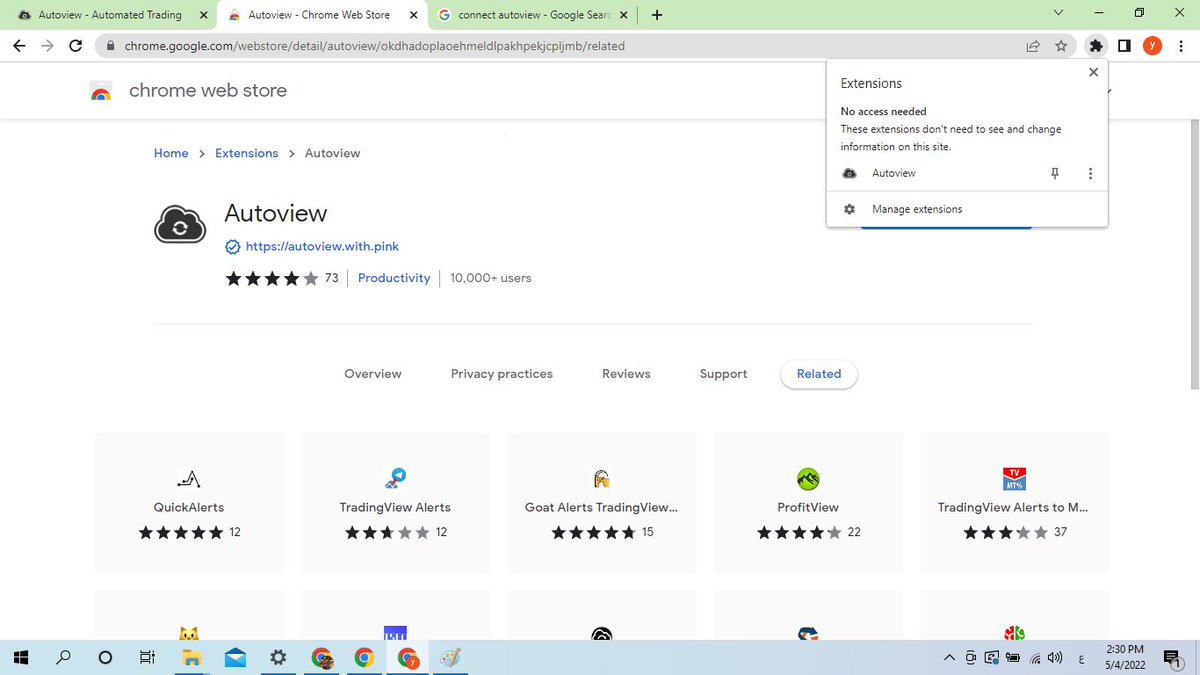Open Windows Settings from the taskbar
The width and height of the screenshot is (1200, 675).
[278, 658]
